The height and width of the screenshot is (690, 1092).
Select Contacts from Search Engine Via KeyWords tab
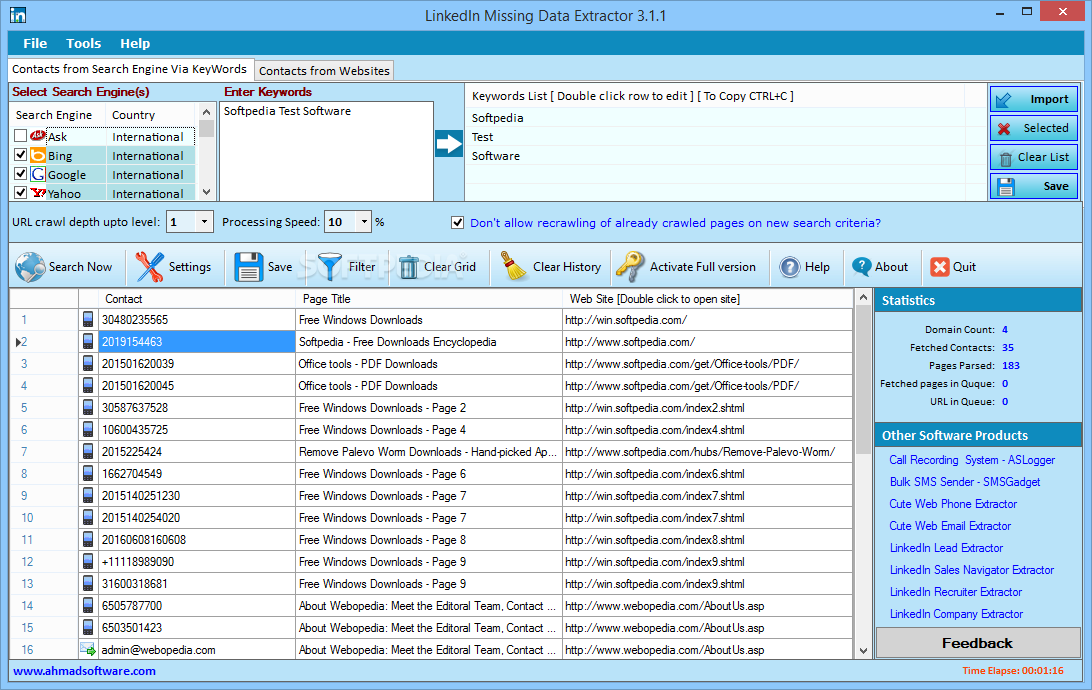[x=130, y=70]
